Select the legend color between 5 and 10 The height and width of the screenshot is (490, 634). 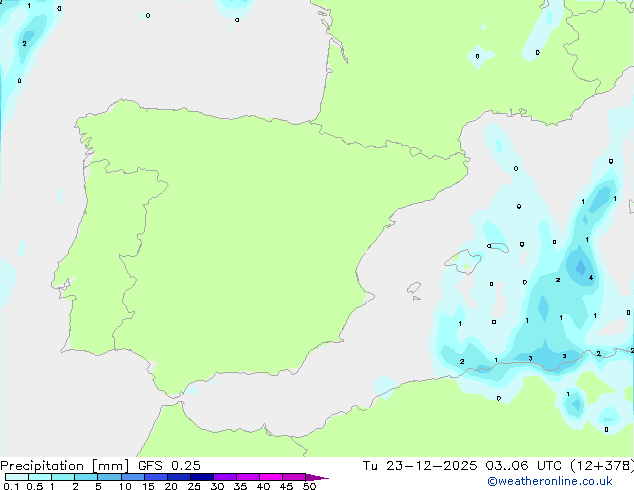pyautogui.click(x=109, y=478)
